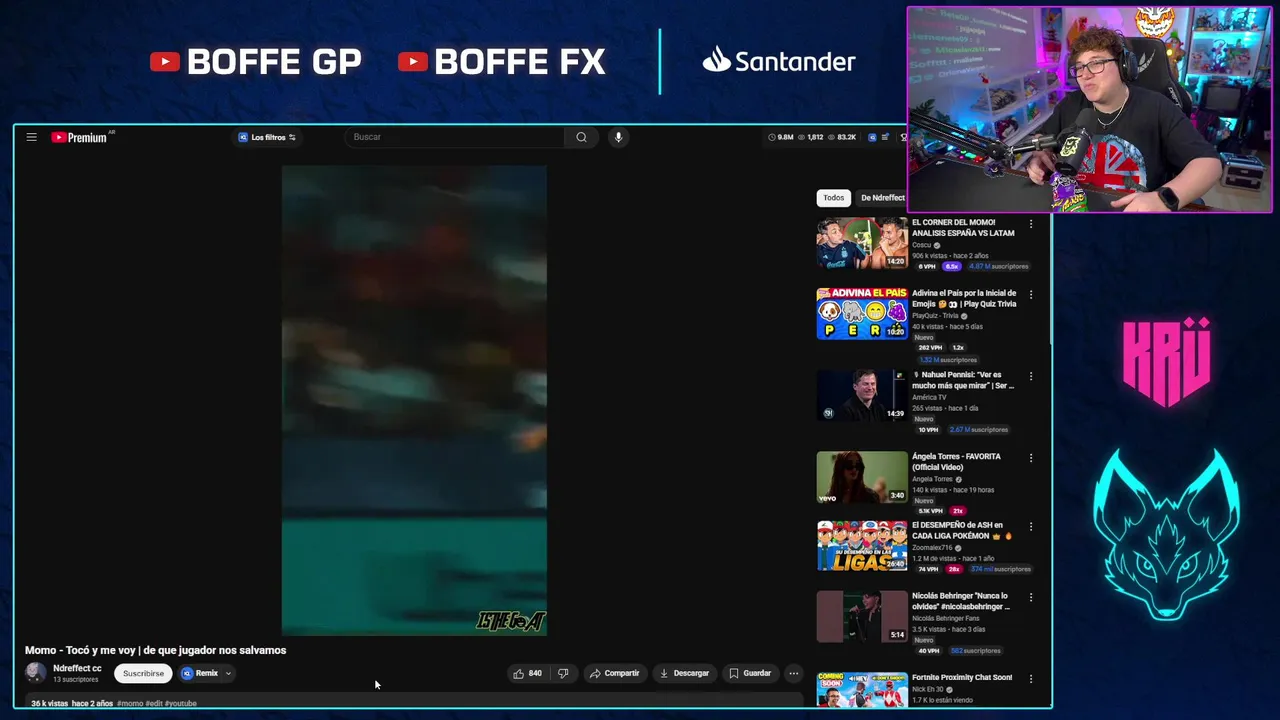Viewport: 1280px width, 720px height.
Task: Click the video player area
Action: [414, 400]
